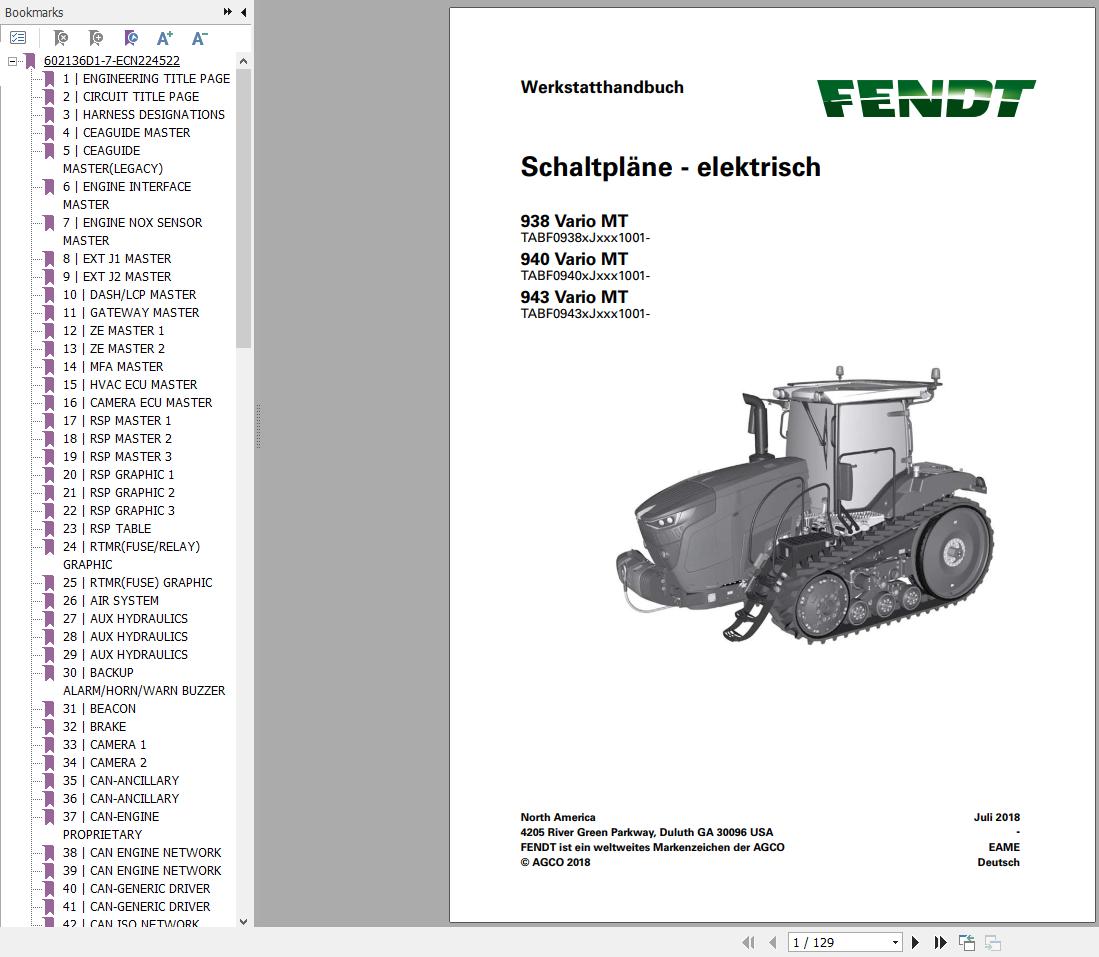This screenshot has height=957, width=1099.
Task: Go to previous page icon
Action: click(x=772, y=942)
